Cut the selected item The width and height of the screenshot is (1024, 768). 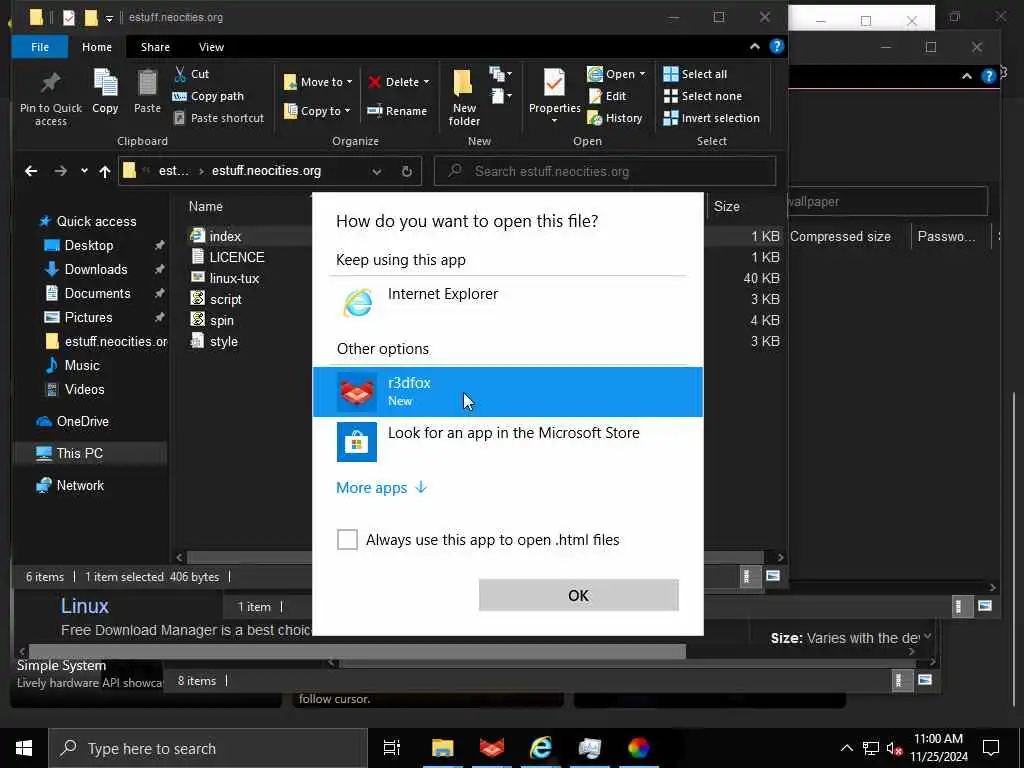tap(191, 74)
